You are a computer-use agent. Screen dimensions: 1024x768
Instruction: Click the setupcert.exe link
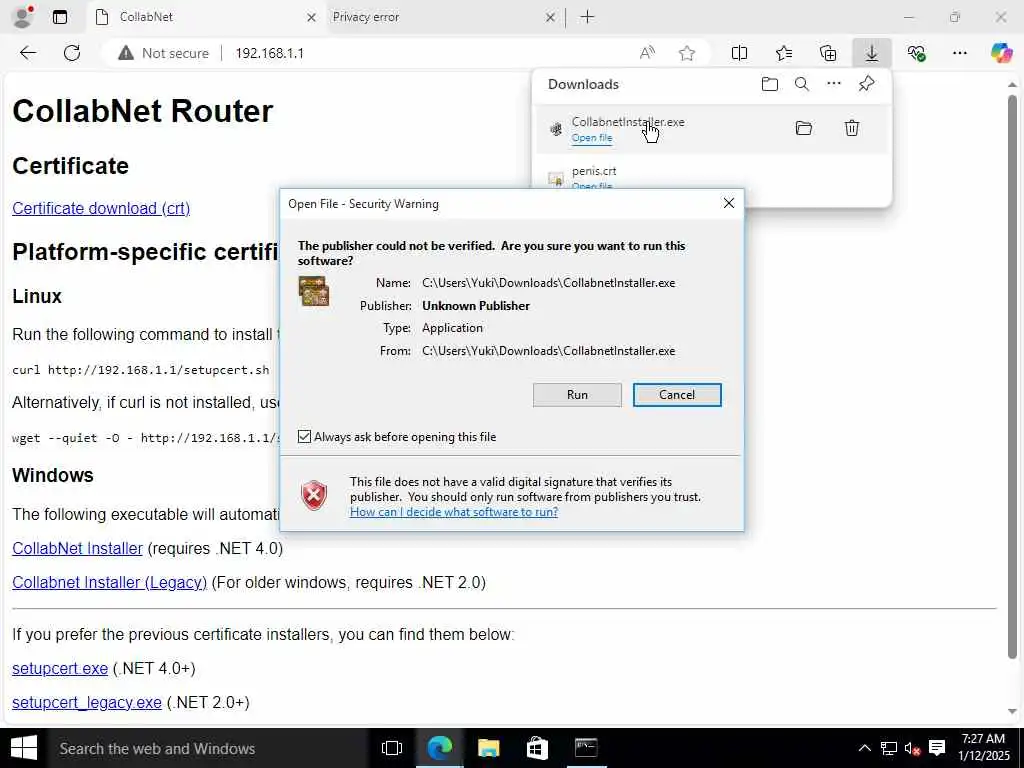[x=60, y=668]
